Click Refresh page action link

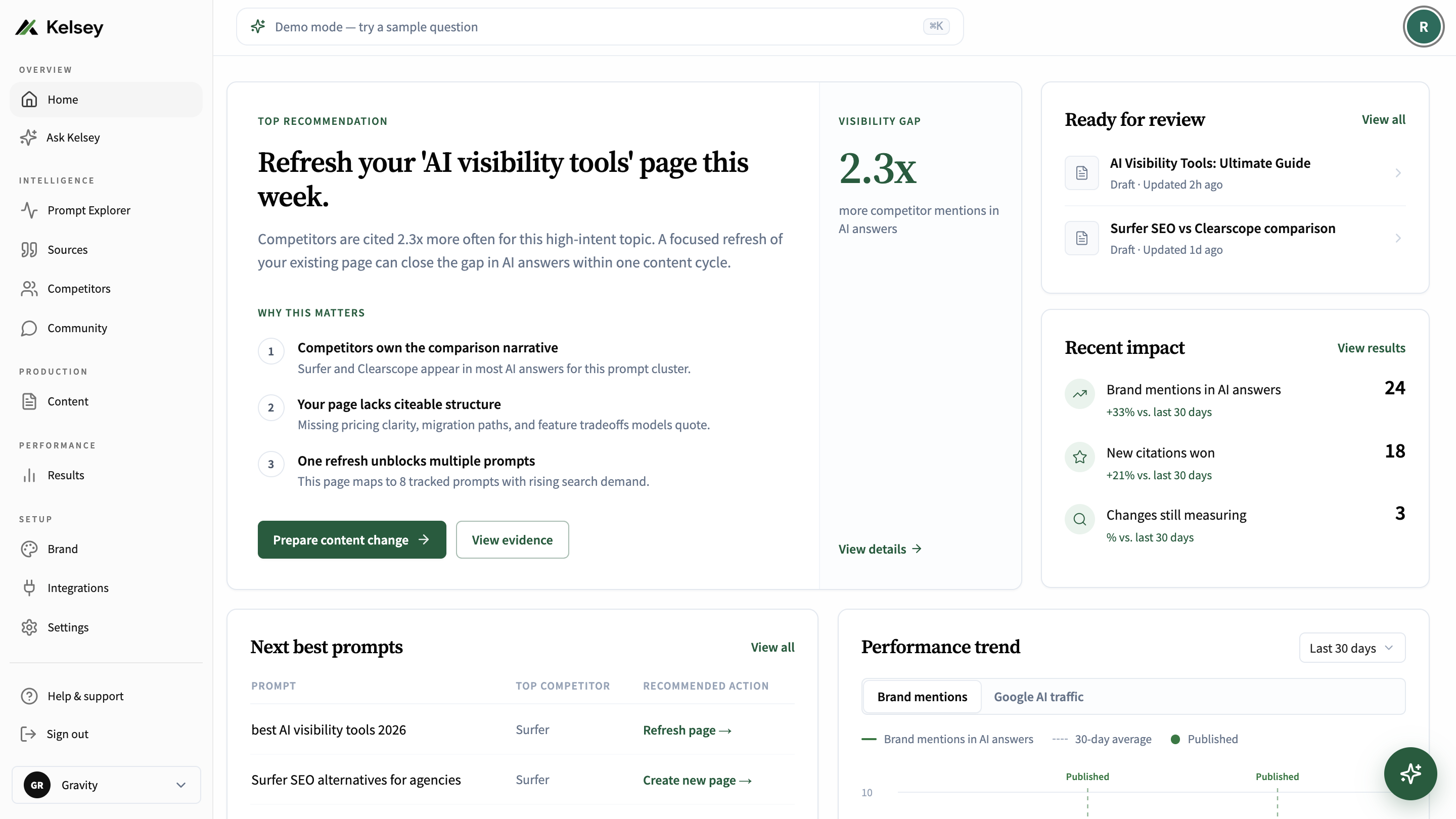coord(687,730)
